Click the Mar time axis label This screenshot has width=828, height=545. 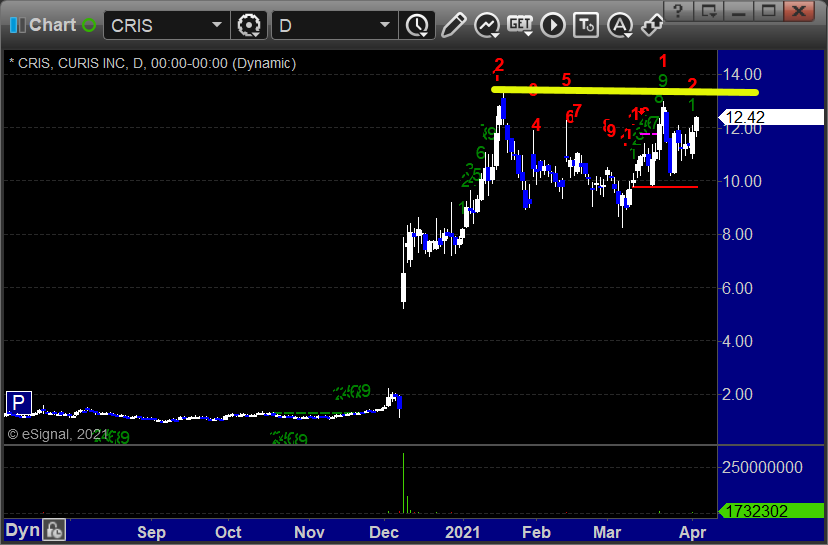click(x=607, y=532)
